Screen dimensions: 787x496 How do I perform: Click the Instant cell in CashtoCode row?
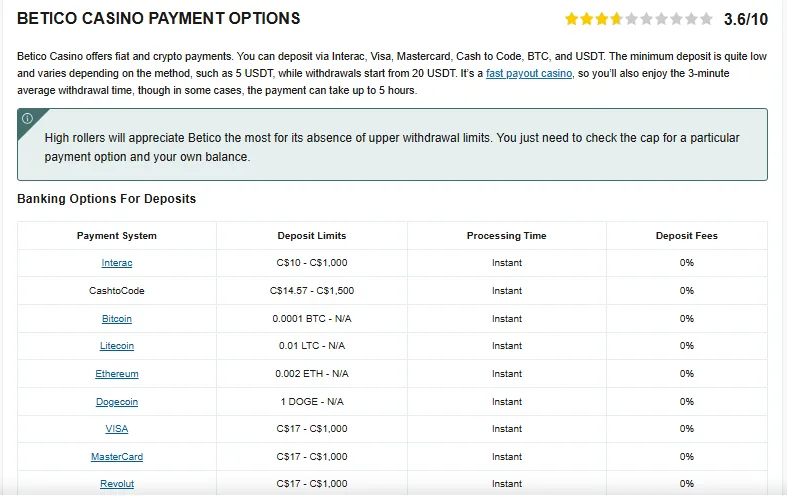coord(507,291)
